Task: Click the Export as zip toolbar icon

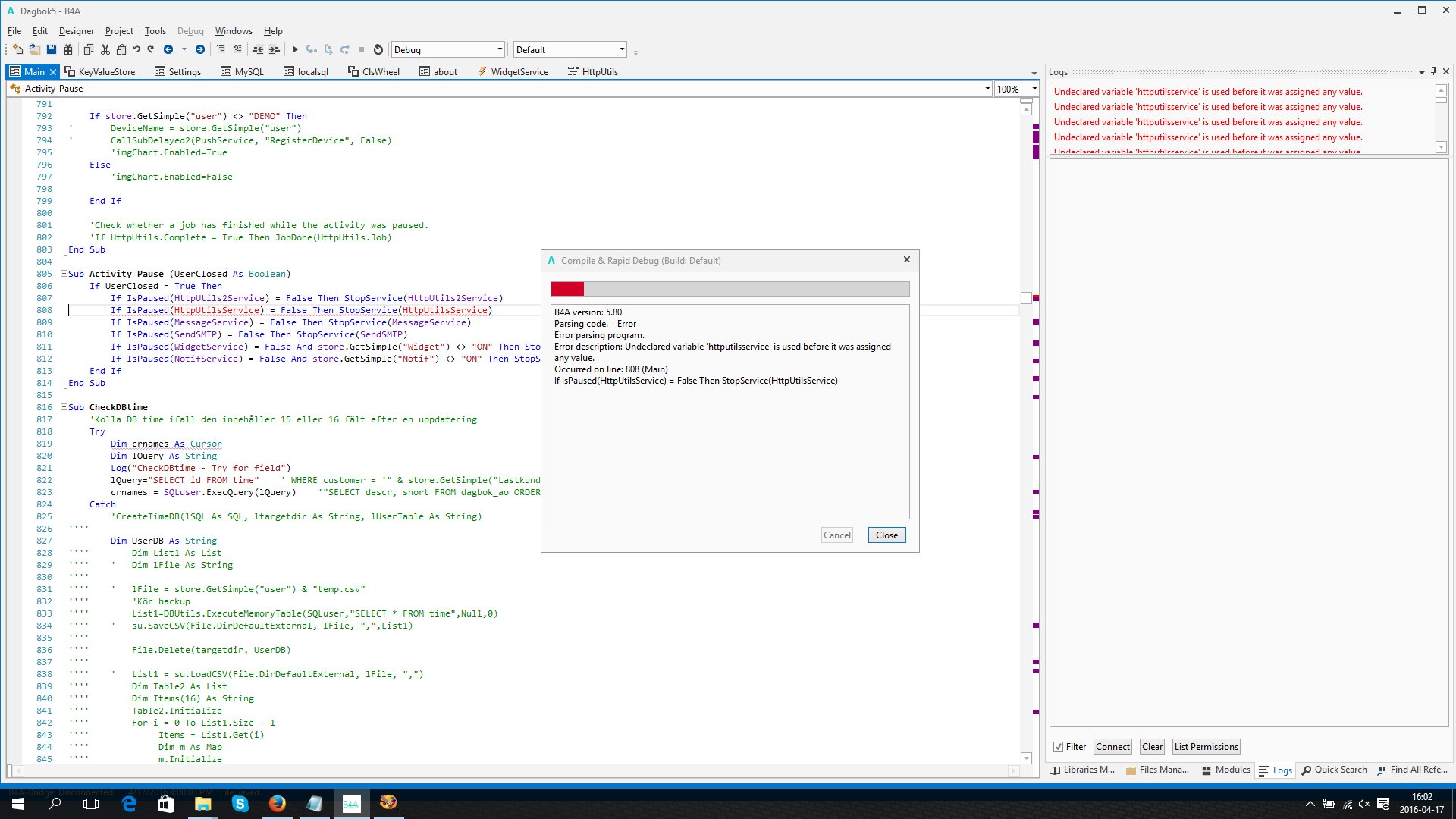Action: 68,49
